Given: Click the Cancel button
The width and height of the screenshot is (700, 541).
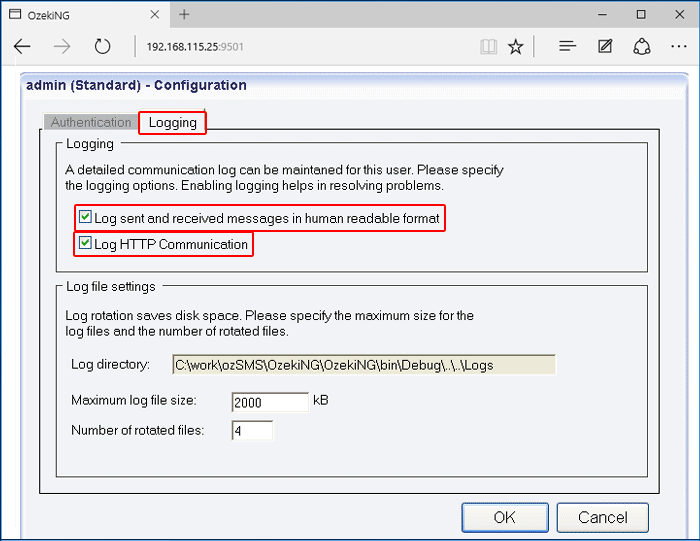Looking at the screenshot, I should pyautogui.click(x=603, y=517).
